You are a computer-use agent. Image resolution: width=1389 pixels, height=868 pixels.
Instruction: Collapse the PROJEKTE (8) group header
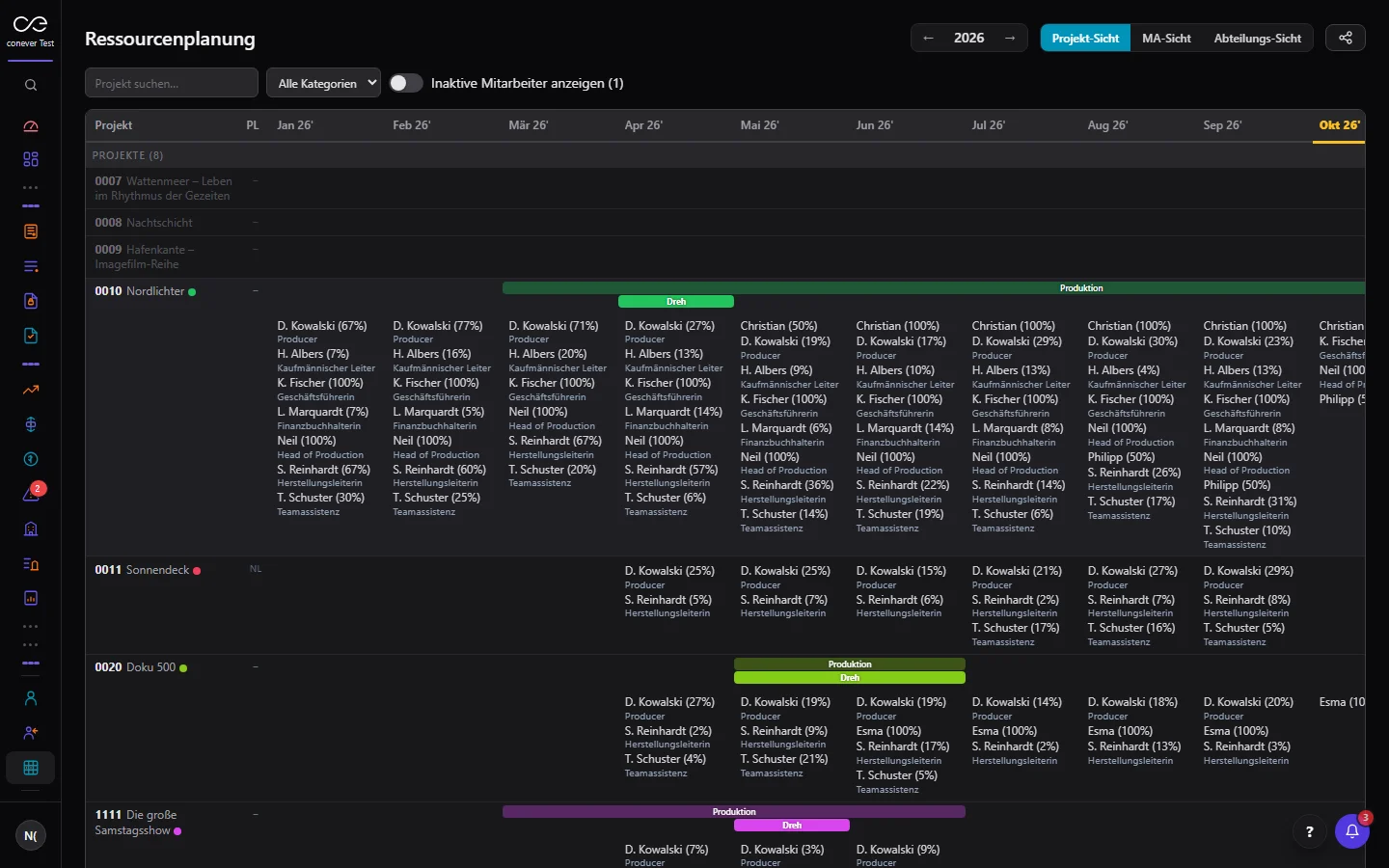click(x=724, y=155)
